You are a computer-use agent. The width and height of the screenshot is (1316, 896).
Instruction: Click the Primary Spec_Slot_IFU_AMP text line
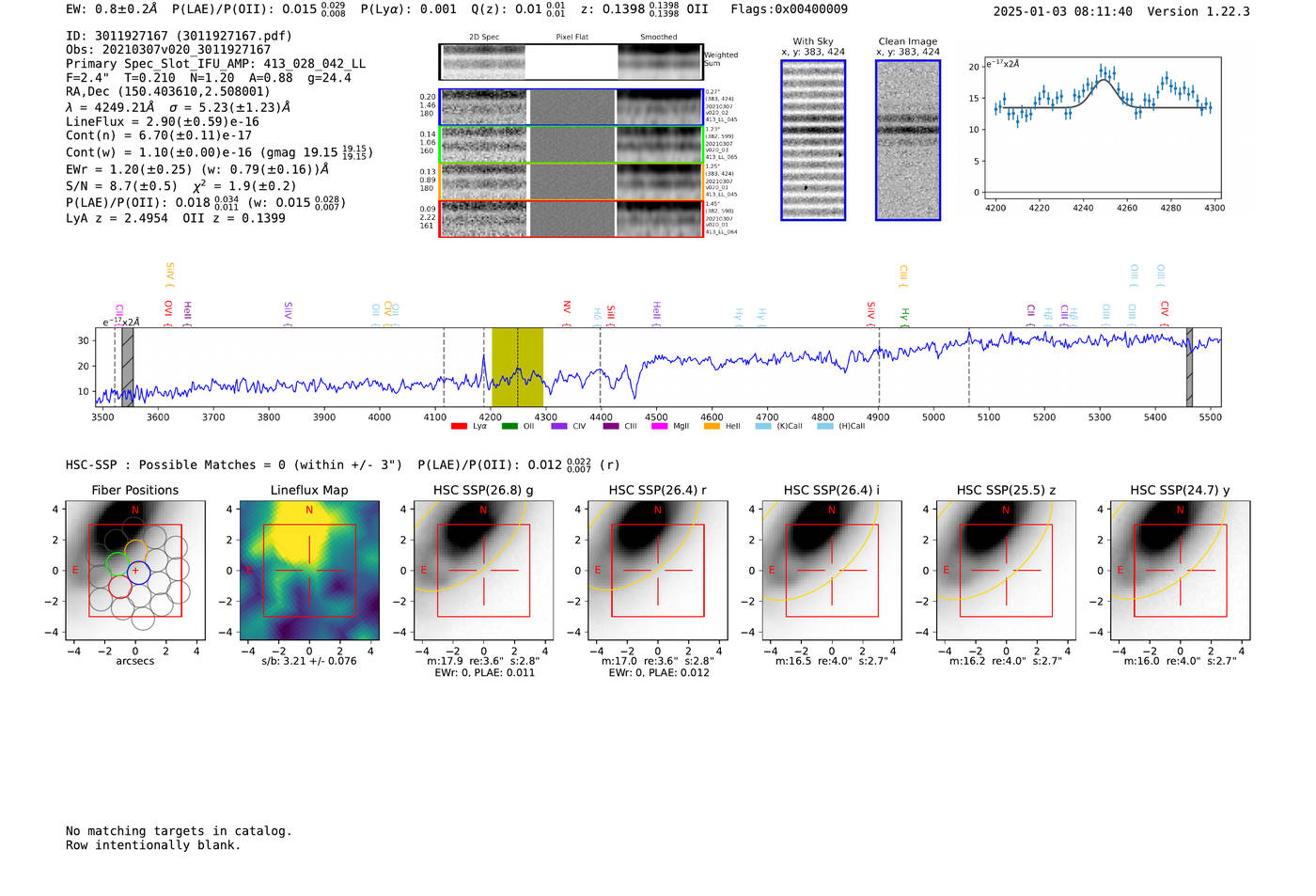point(215,64)
